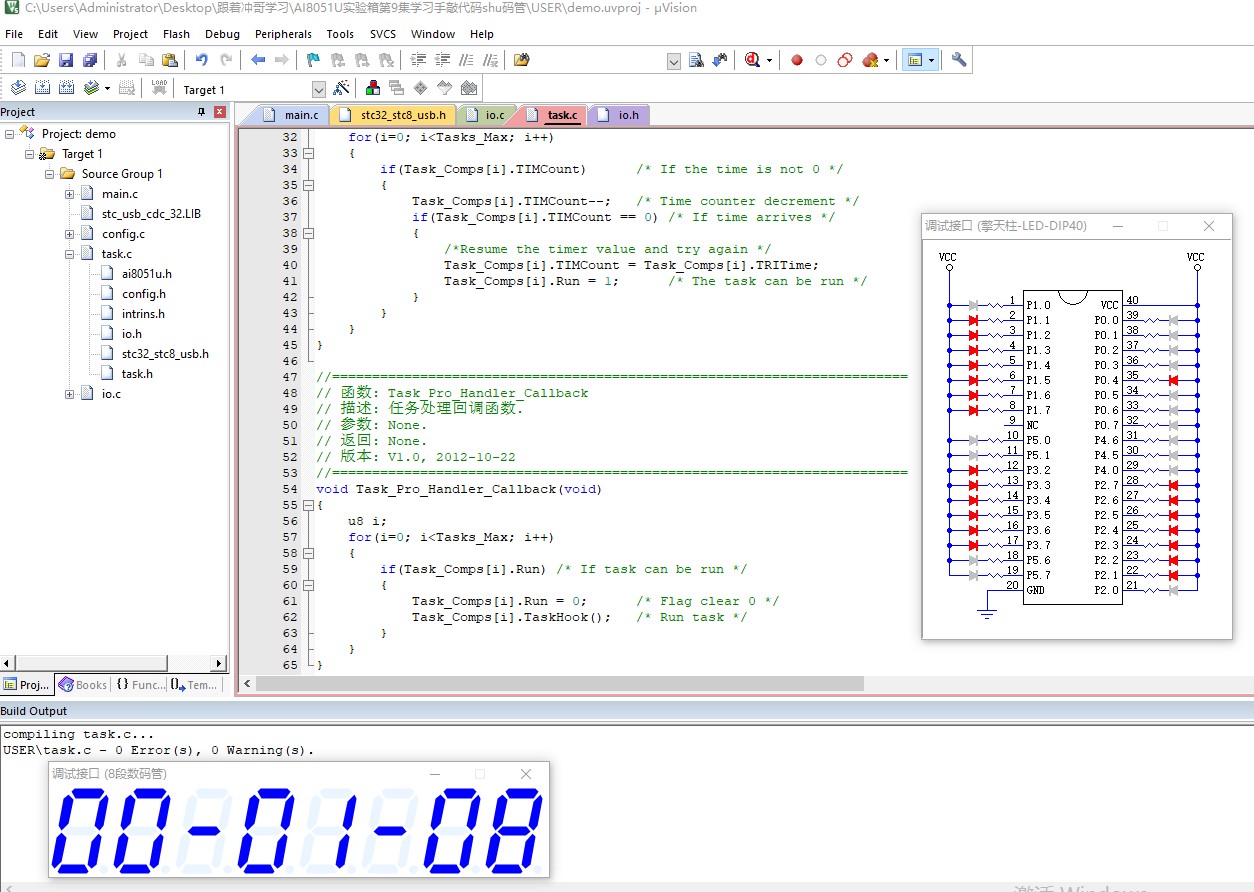Open the Peripherals menu
Screen dimensions: 1254x892
(283, 34)
